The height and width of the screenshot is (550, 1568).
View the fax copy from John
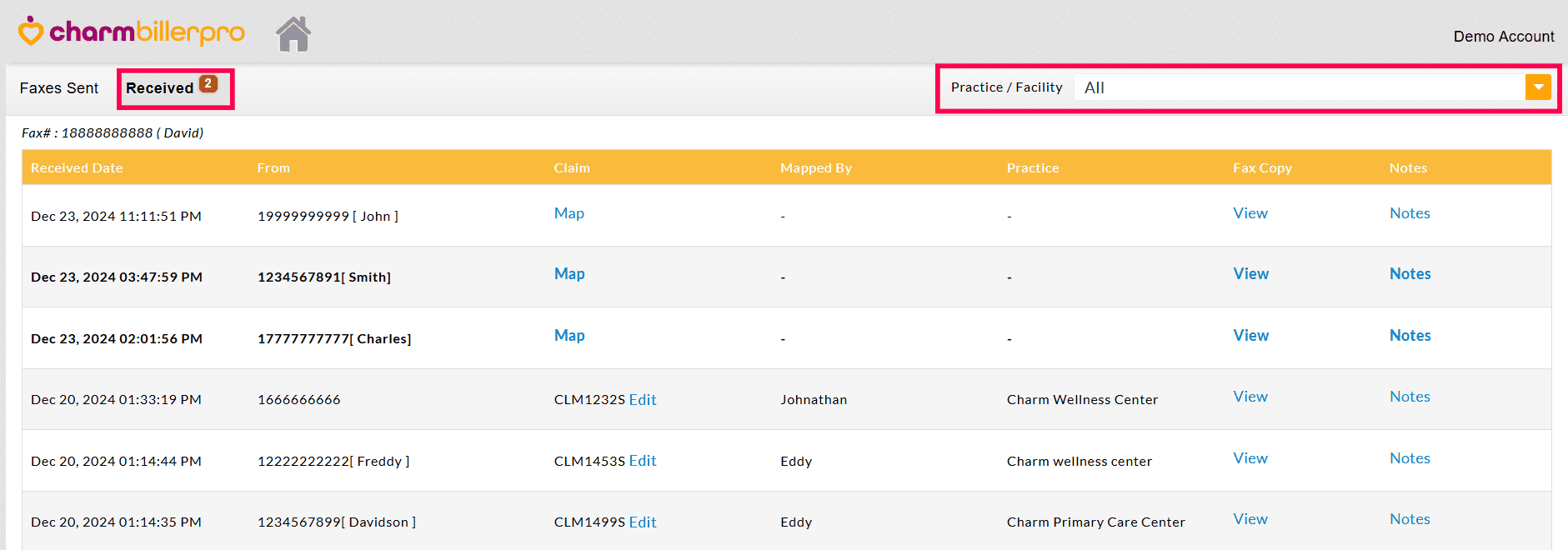(1250, 213)
